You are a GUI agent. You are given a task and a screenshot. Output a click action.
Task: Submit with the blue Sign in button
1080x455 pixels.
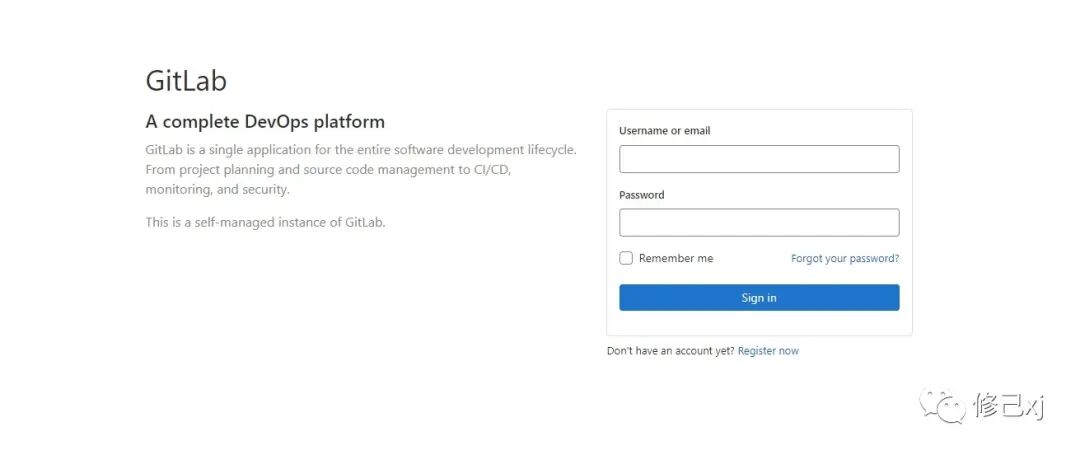(x=759, y=297)
